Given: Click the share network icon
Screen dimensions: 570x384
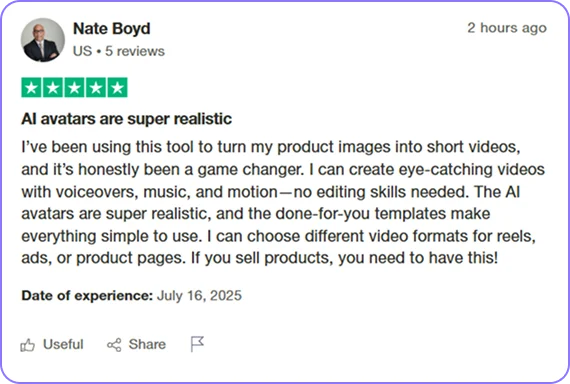Looking at the screenshot, I should pyautogui.click(x=114, y=345).
